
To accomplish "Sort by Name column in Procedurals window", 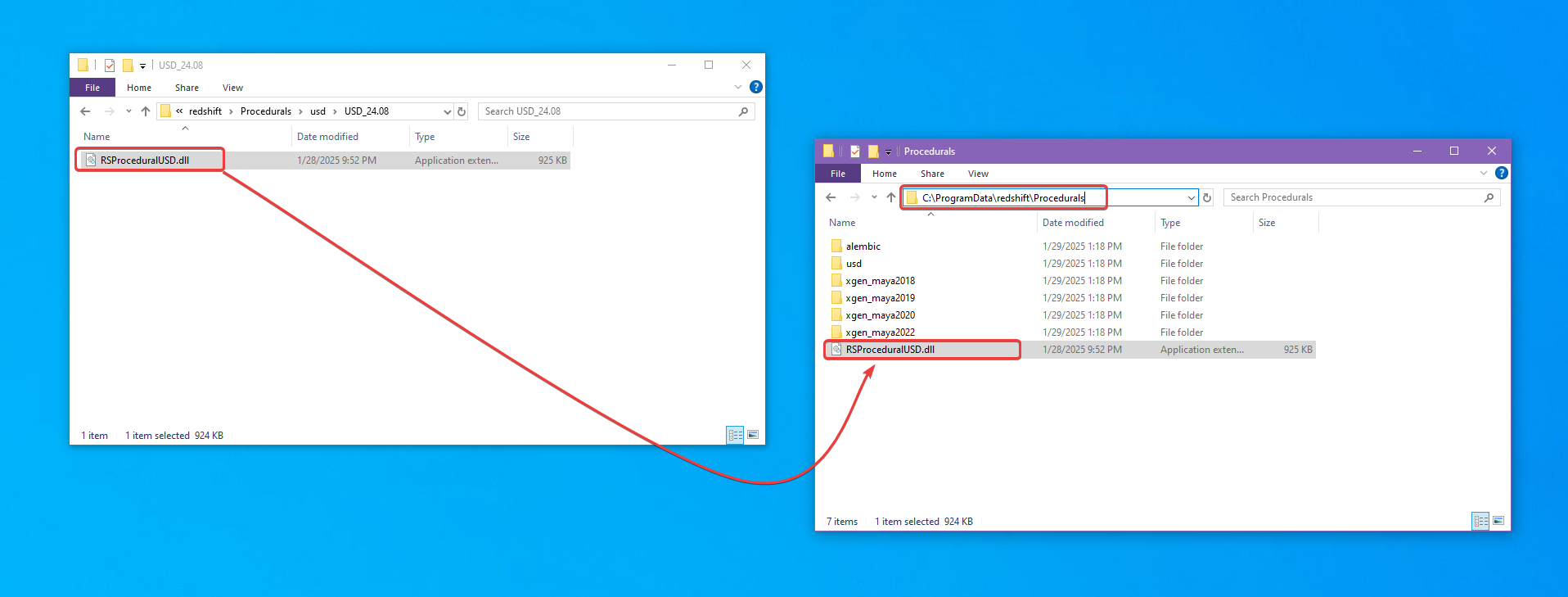I will point(842,223).
